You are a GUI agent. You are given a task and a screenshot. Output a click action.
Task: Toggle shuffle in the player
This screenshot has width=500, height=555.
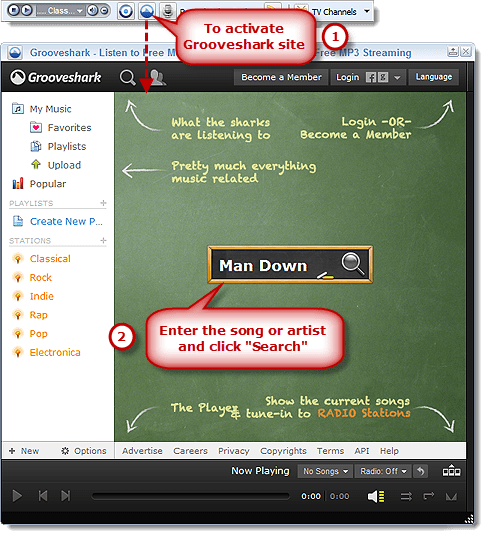(x=406, y=496)
